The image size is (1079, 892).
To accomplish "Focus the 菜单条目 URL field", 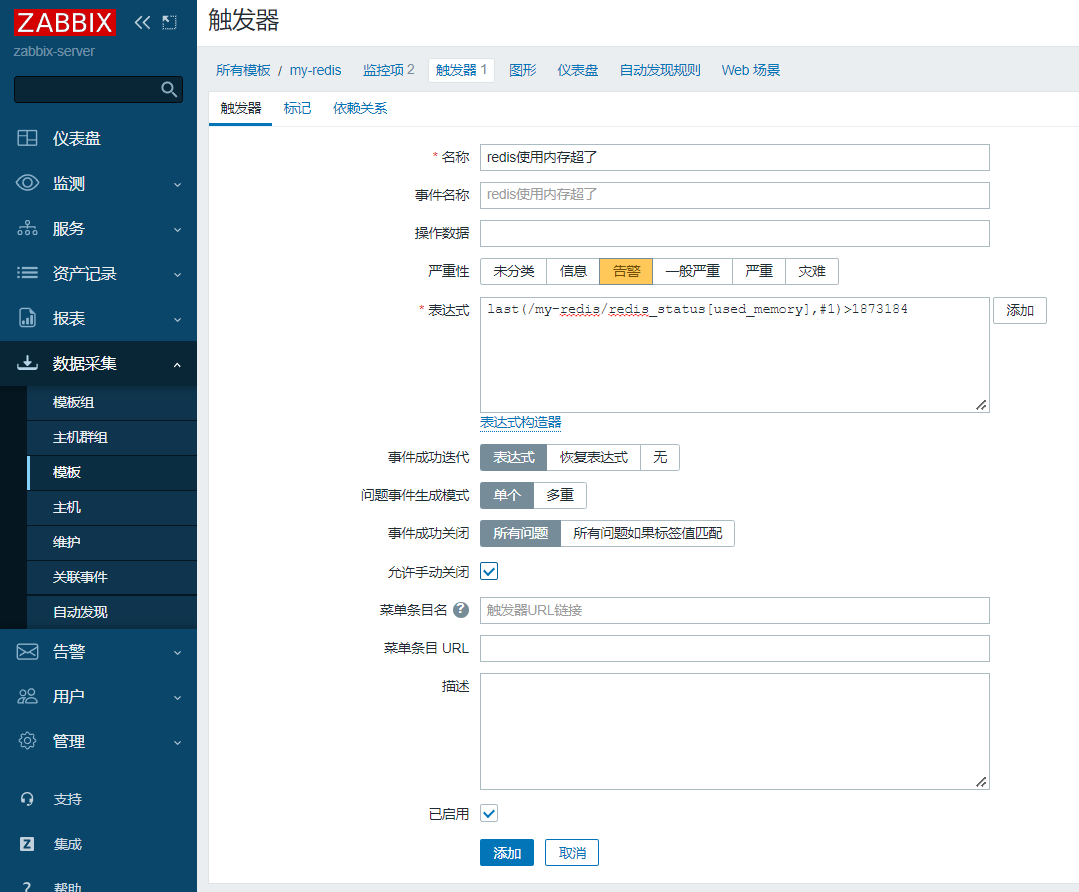I will click(734, 648).
